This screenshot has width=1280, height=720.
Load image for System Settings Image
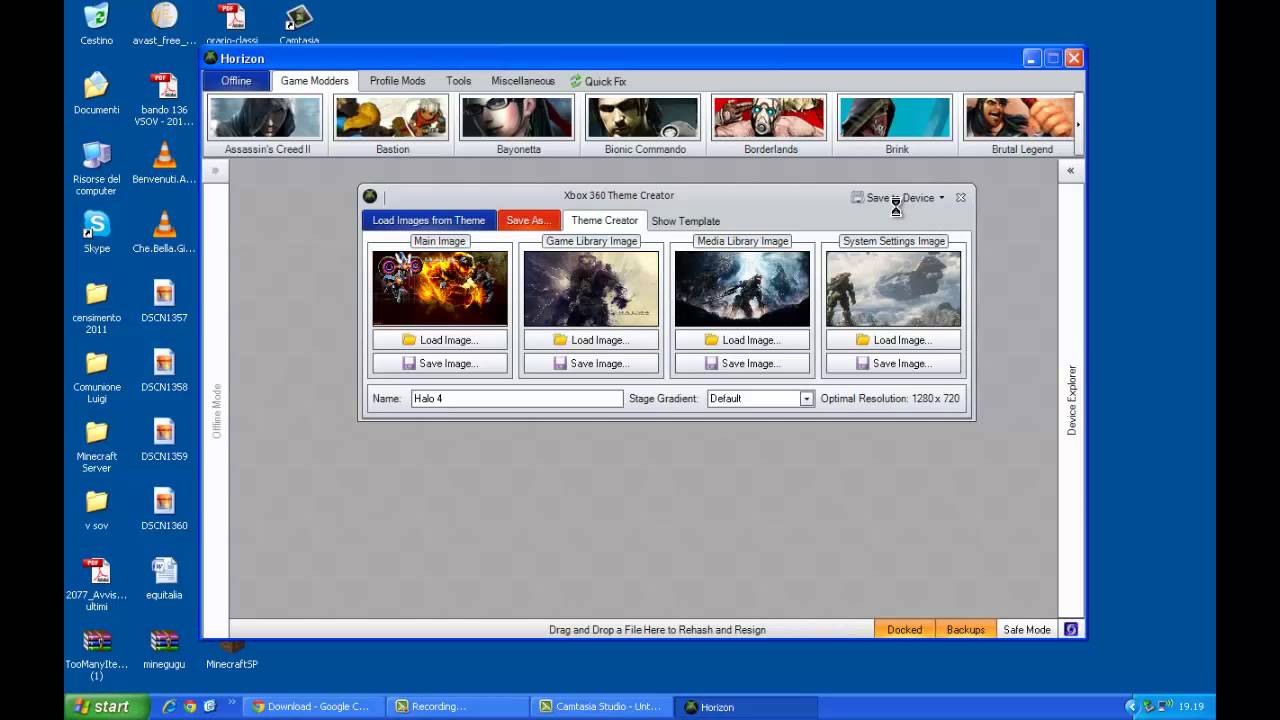pos(893,340)
